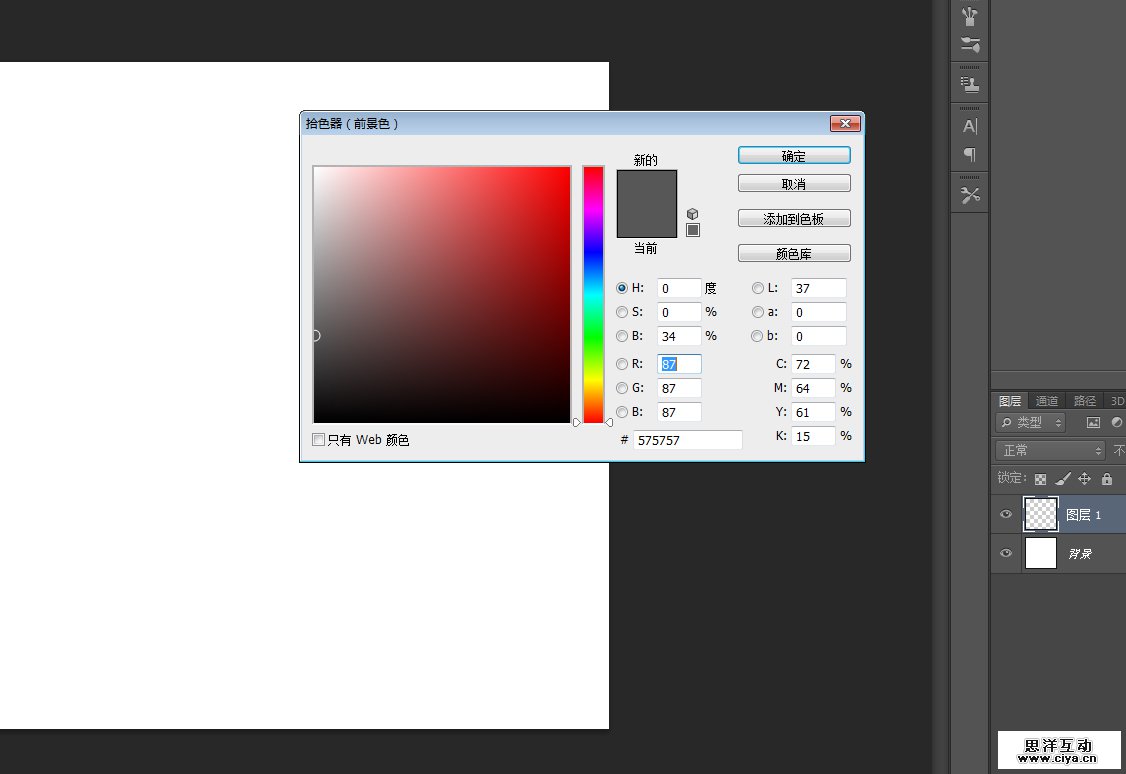
Task: Open the Character panel icon
Action: tap(969, 126)
